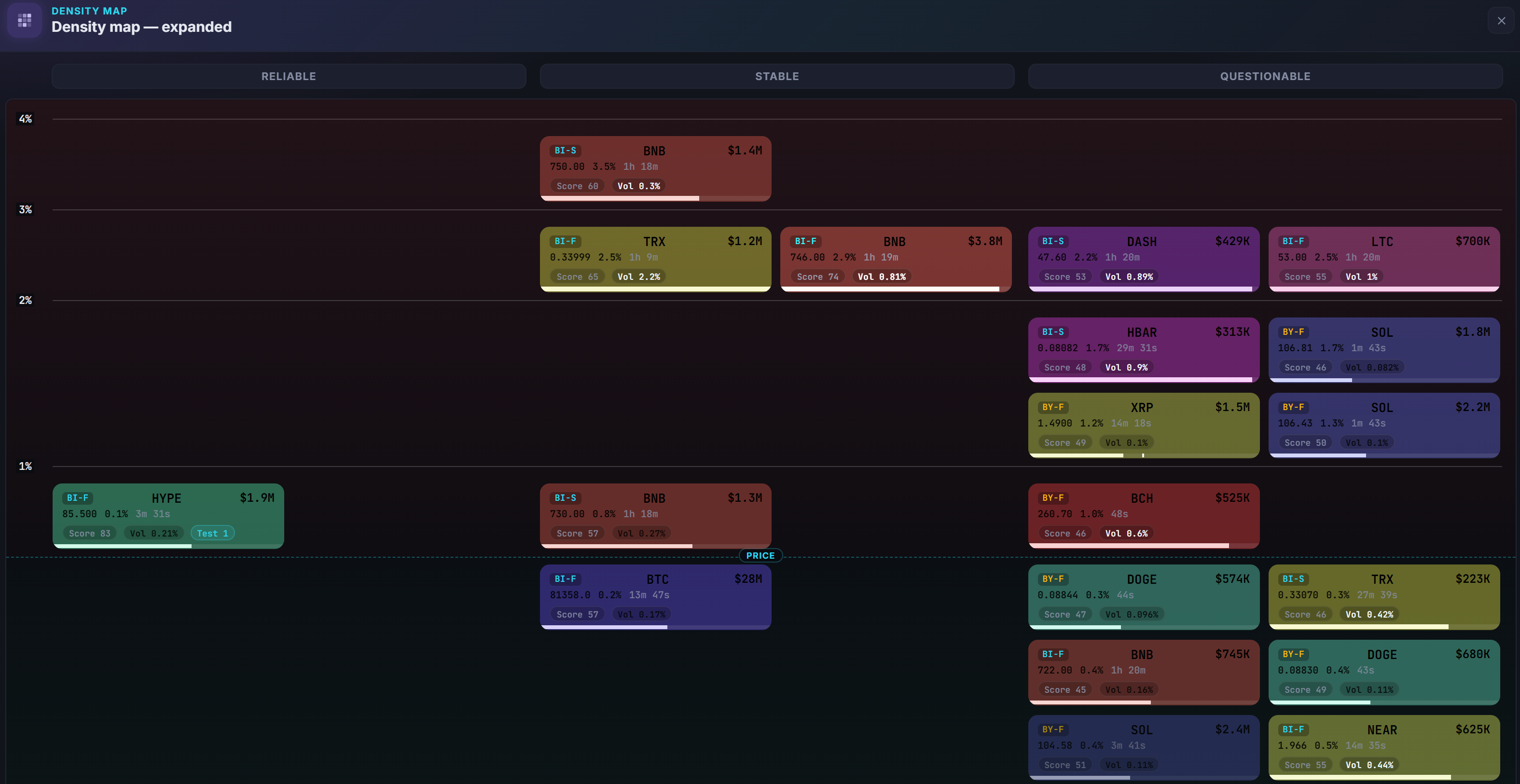Open the HYPE 85.500 density card

click(x=168, y=516)
